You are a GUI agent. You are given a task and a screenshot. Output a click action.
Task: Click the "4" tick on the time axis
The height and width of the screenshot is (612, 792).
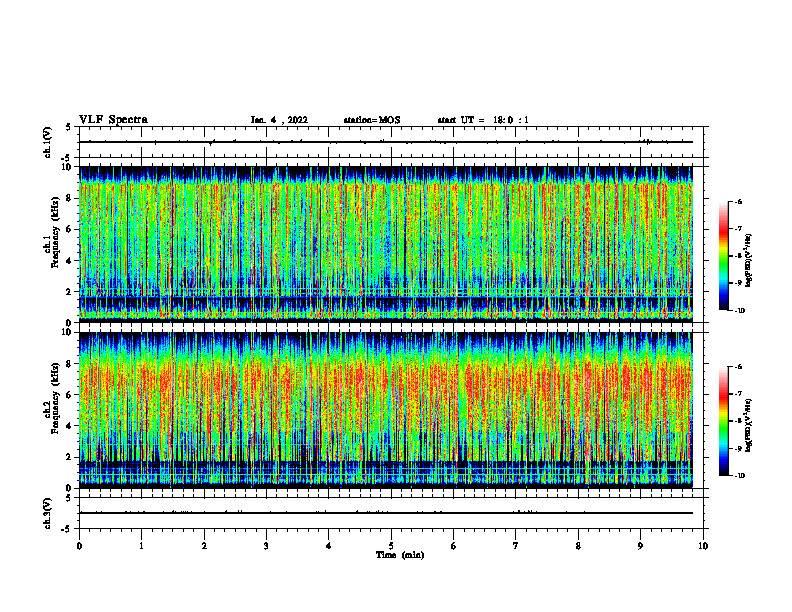coord(329,546)
